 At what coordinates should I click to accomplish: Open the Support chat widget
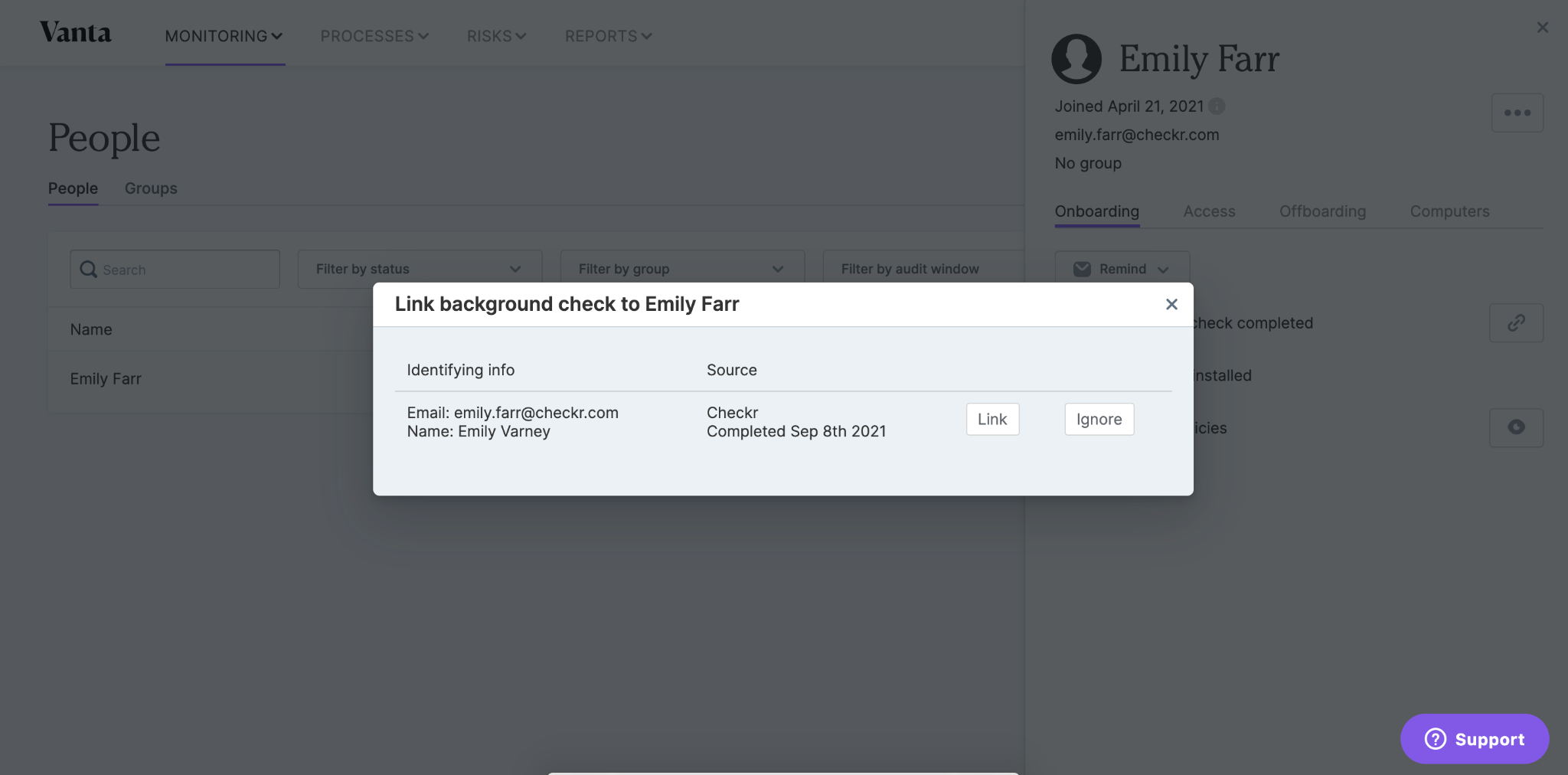(x=1475, y=738)
